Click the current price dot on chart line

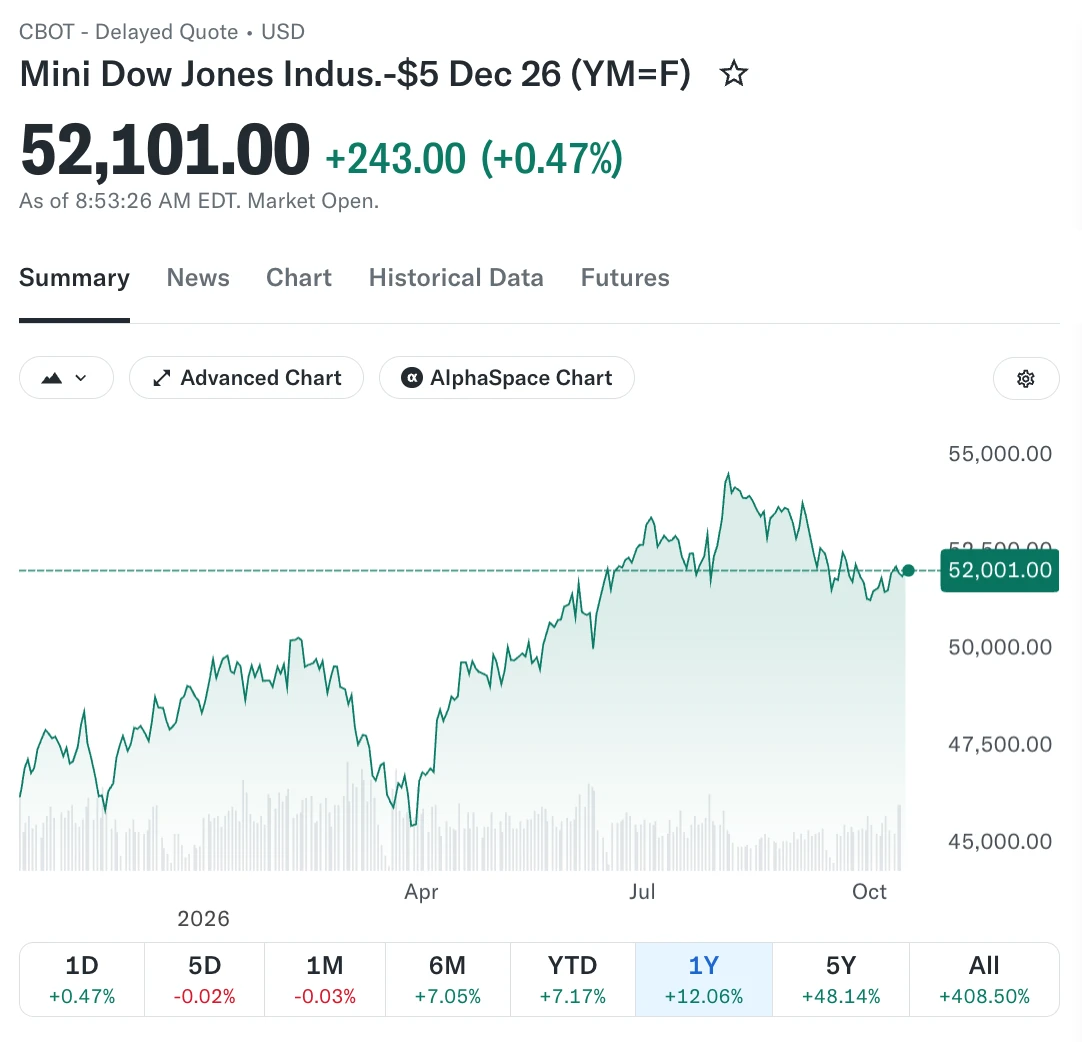908,570
